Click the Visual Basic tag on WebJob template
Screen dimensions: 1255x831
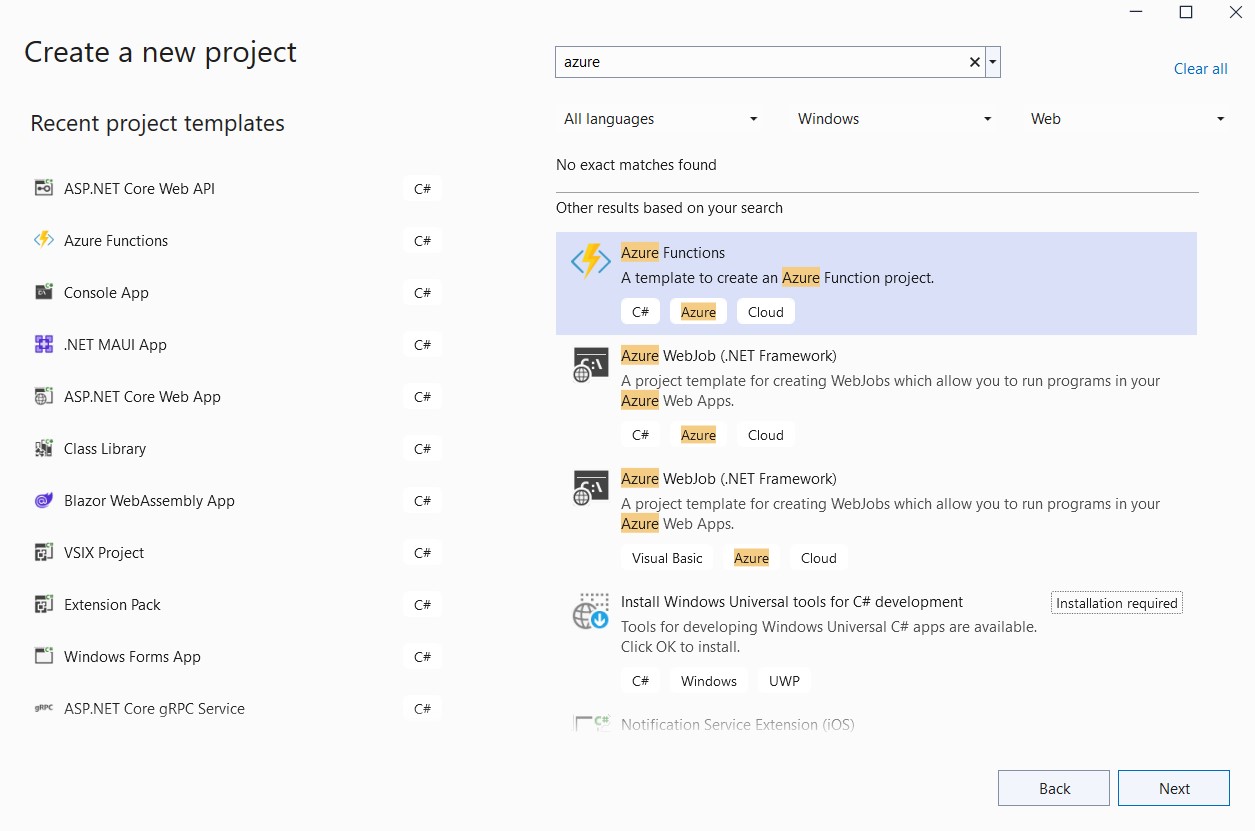(667, 558)
